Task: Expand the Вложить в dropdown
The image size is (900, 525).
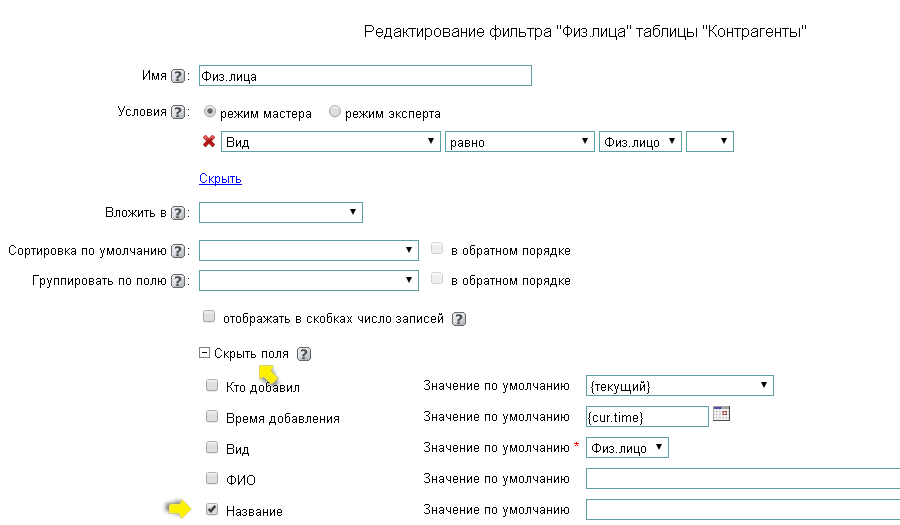Action: [x=281, y=212]
